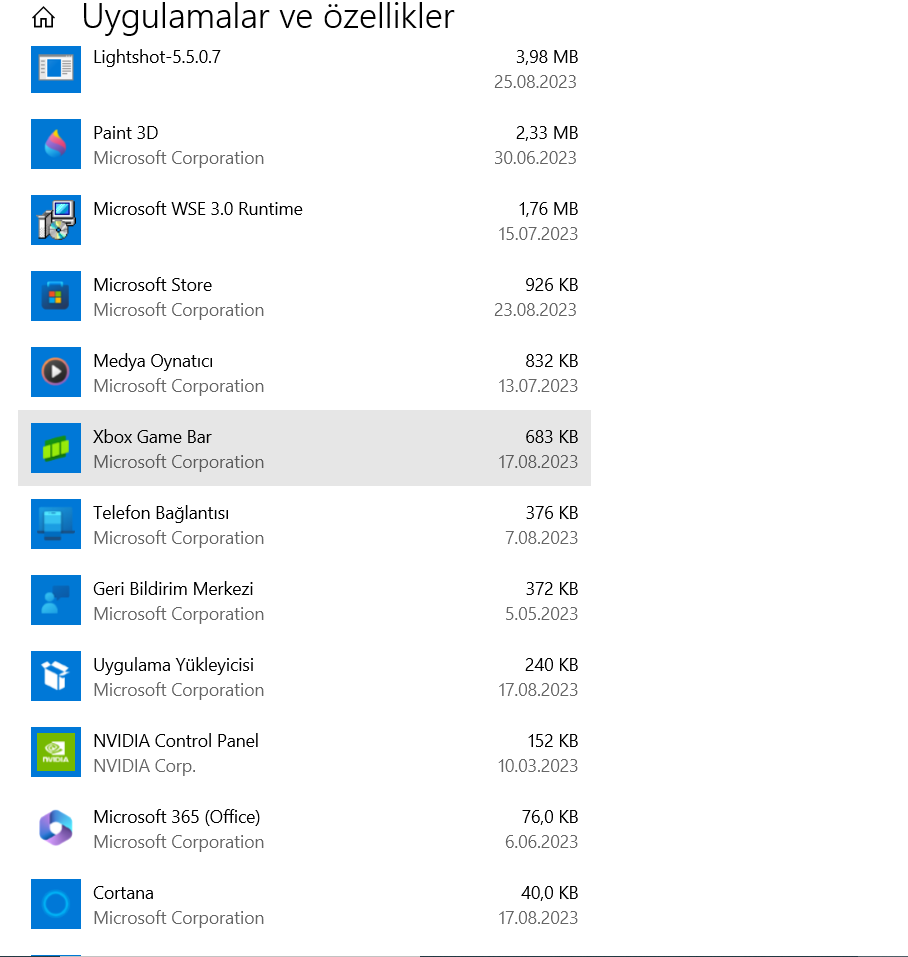This screenshot has width=908, height=957.
Task: Click the Microsoft 365 (Office) icon
Action: [56, 828]
